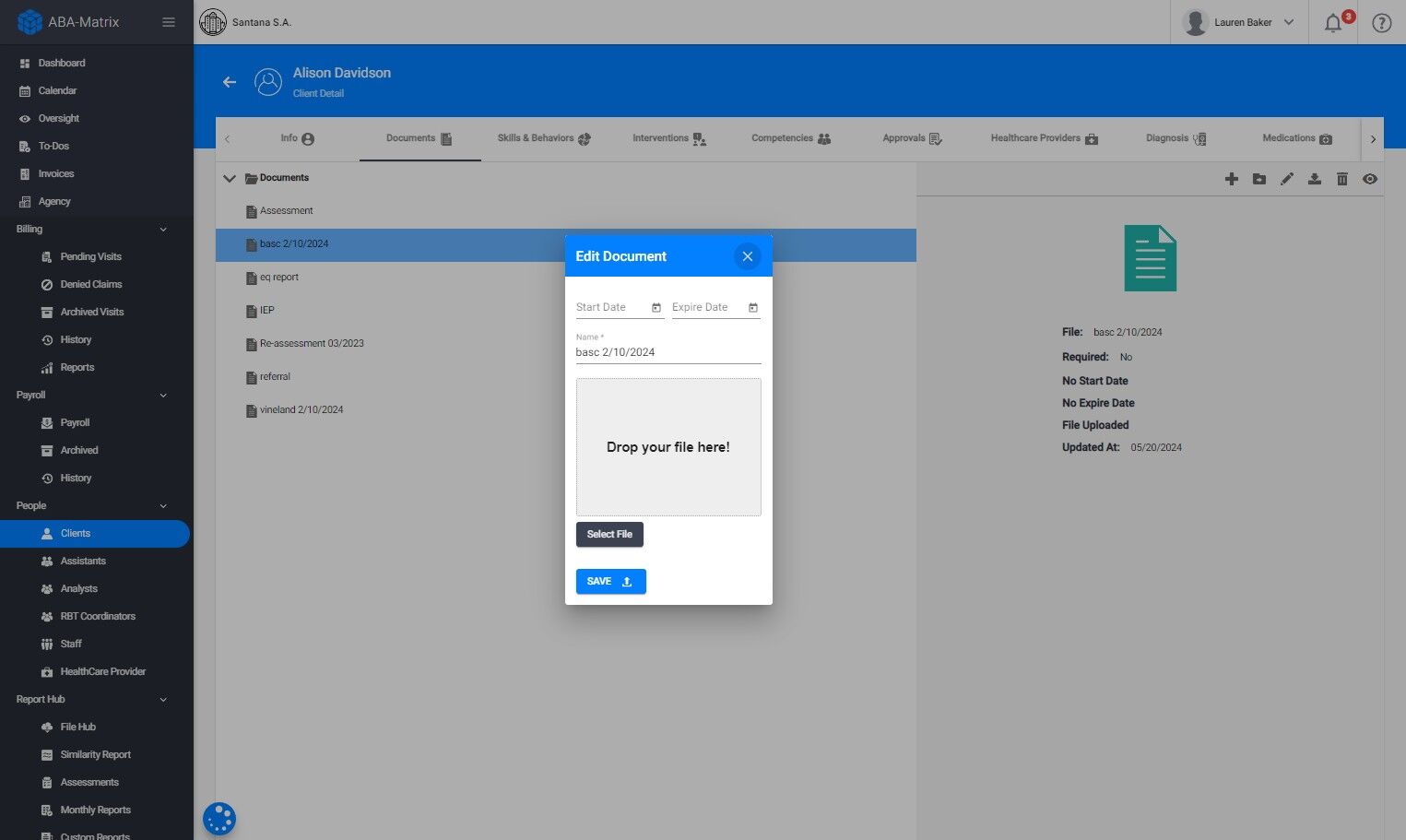Switch to the Medications tab

pos(1297,138)
